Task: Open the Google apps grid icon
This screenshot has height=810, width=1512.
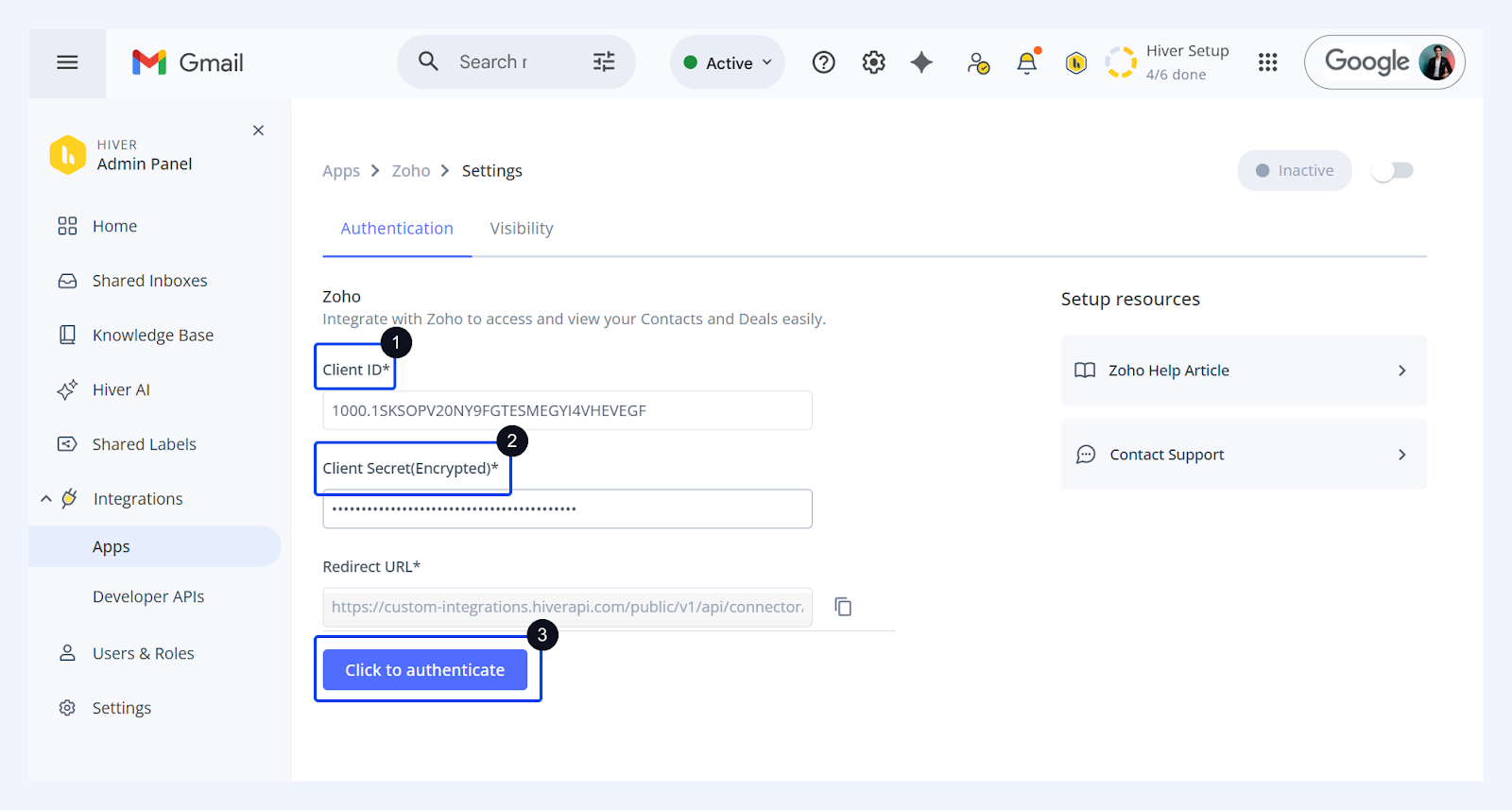Action: tap(1268, 62)
